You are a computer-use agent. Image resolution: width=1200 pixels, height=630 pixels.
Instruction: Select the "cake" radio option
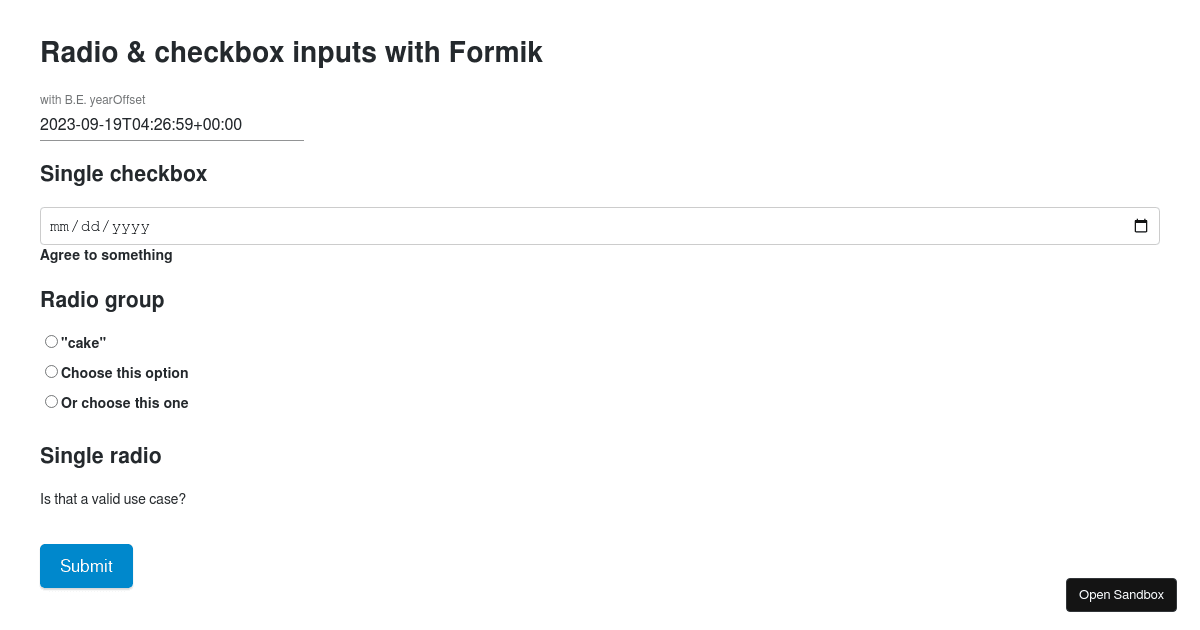click(x=51, y=341)
